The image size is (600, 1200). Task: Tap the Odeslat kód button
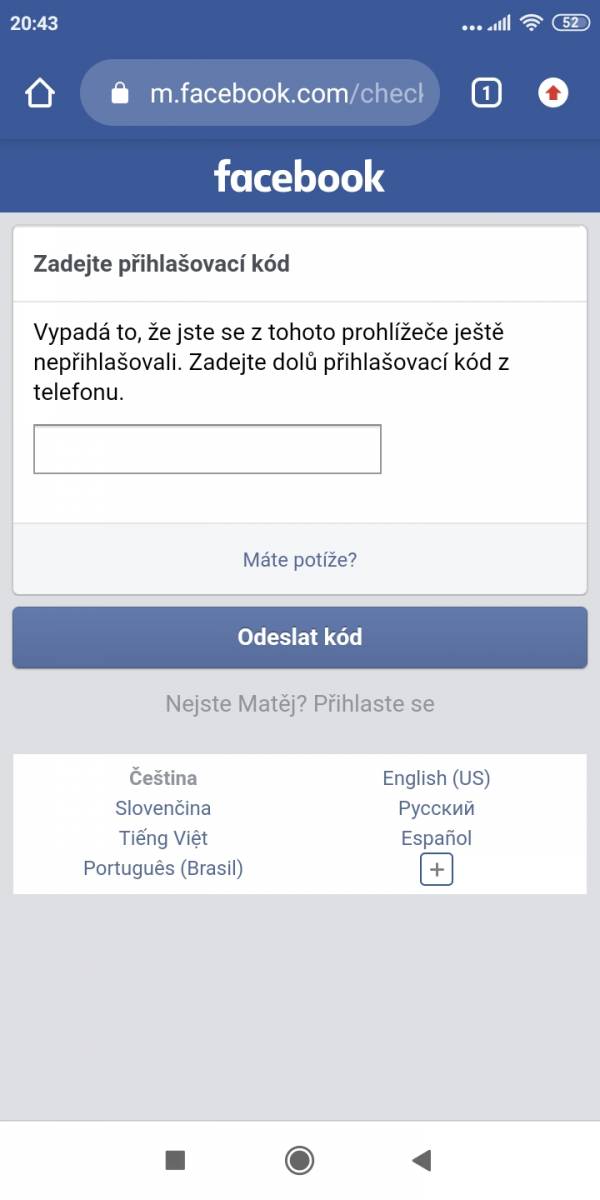pos(300,637)
